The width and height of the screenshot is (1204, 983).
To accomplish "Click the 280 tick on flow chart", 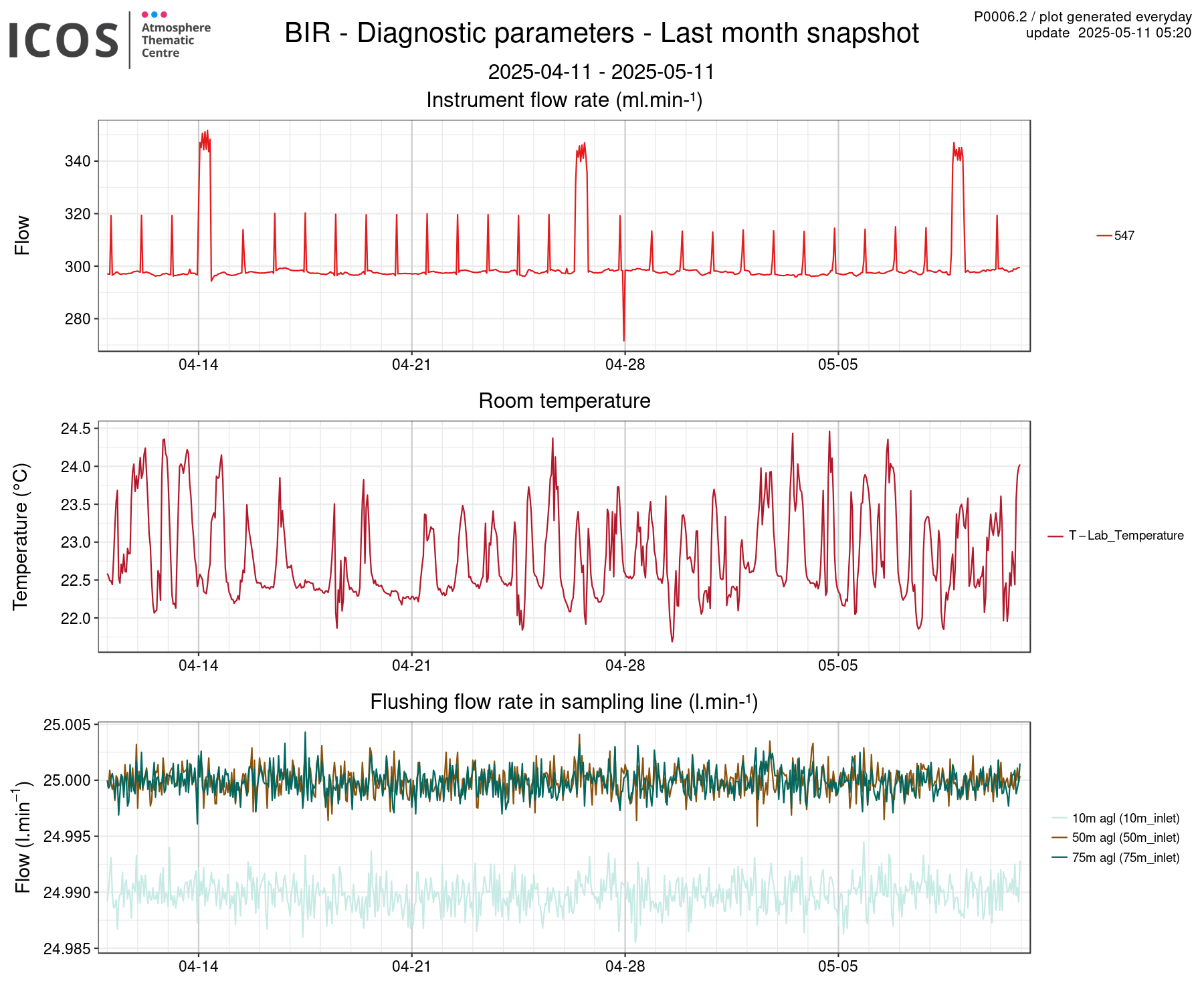I will [x=78, y=319].
